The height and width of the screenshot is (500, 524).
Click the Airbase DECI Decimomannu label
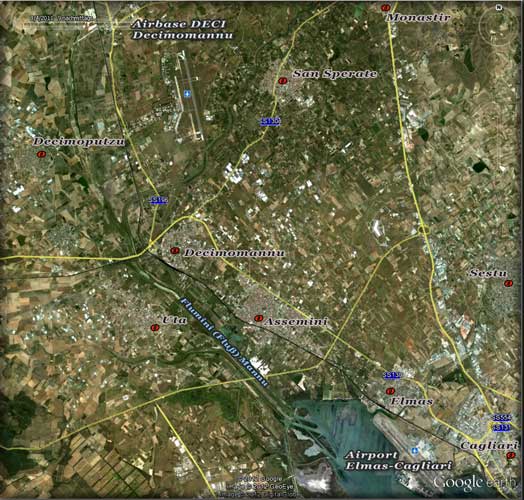pyautogui.click(x=182, y=29)
